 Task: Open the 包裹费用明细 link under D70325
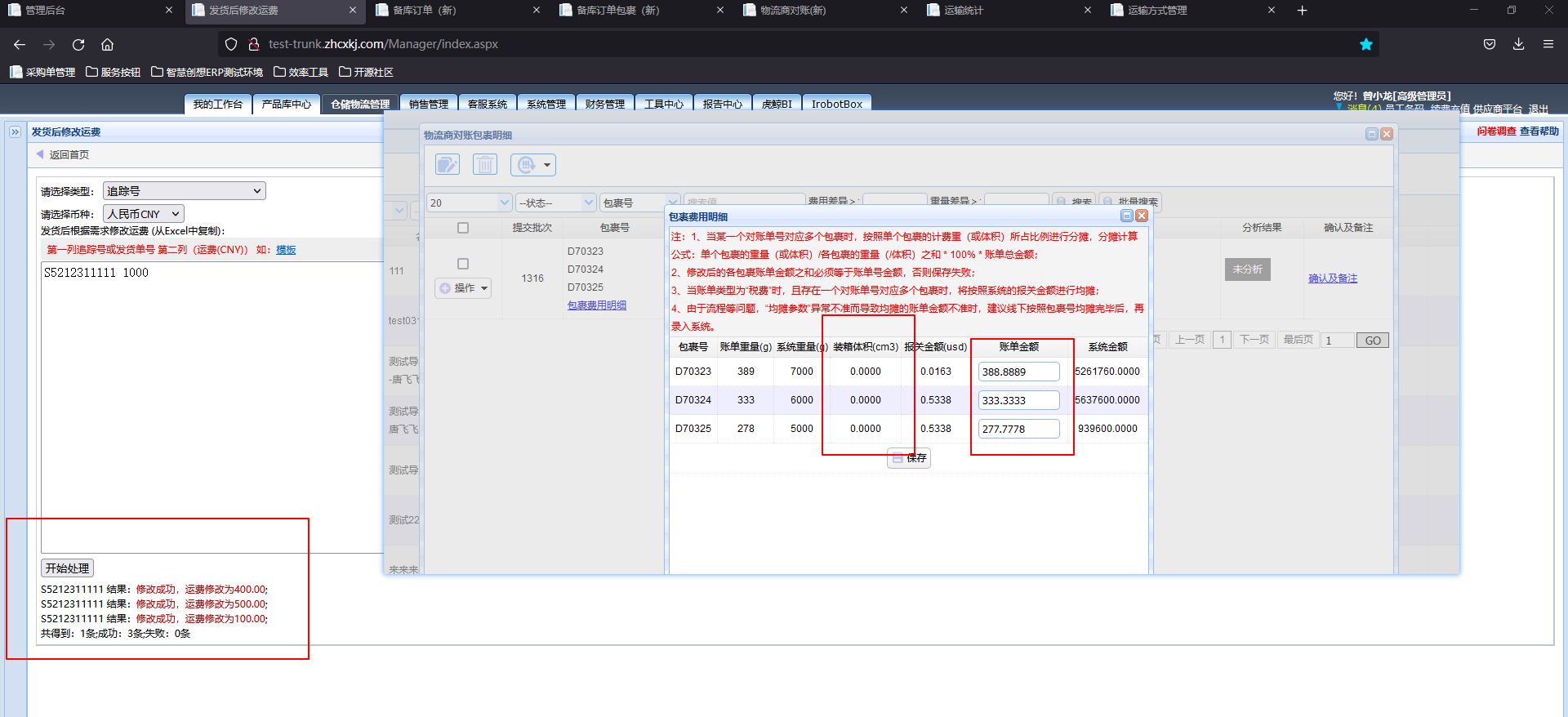click(x=597, y=305)
